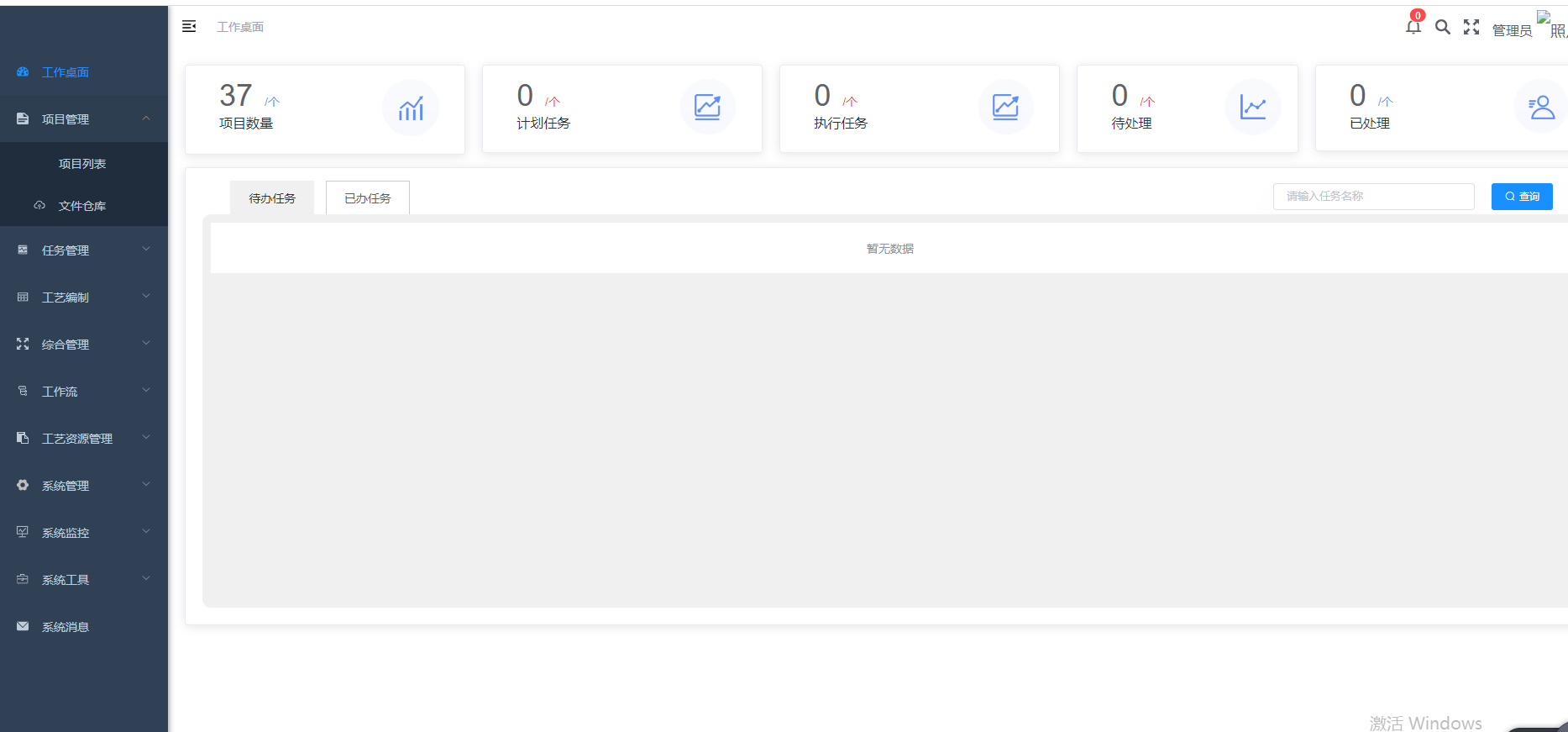Click the 计划任务 card label
The width and height of the screenshot is (1568, 732).
click(x=543, y=124)
